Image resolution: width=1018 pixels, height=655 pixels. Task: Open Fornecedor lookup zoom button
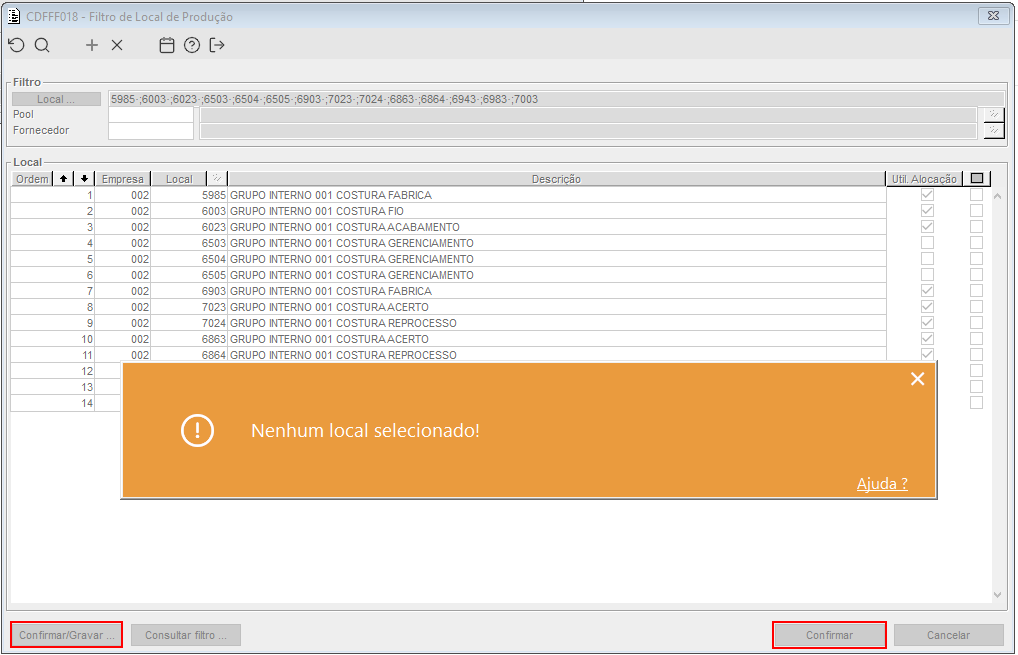coord(993,130)
